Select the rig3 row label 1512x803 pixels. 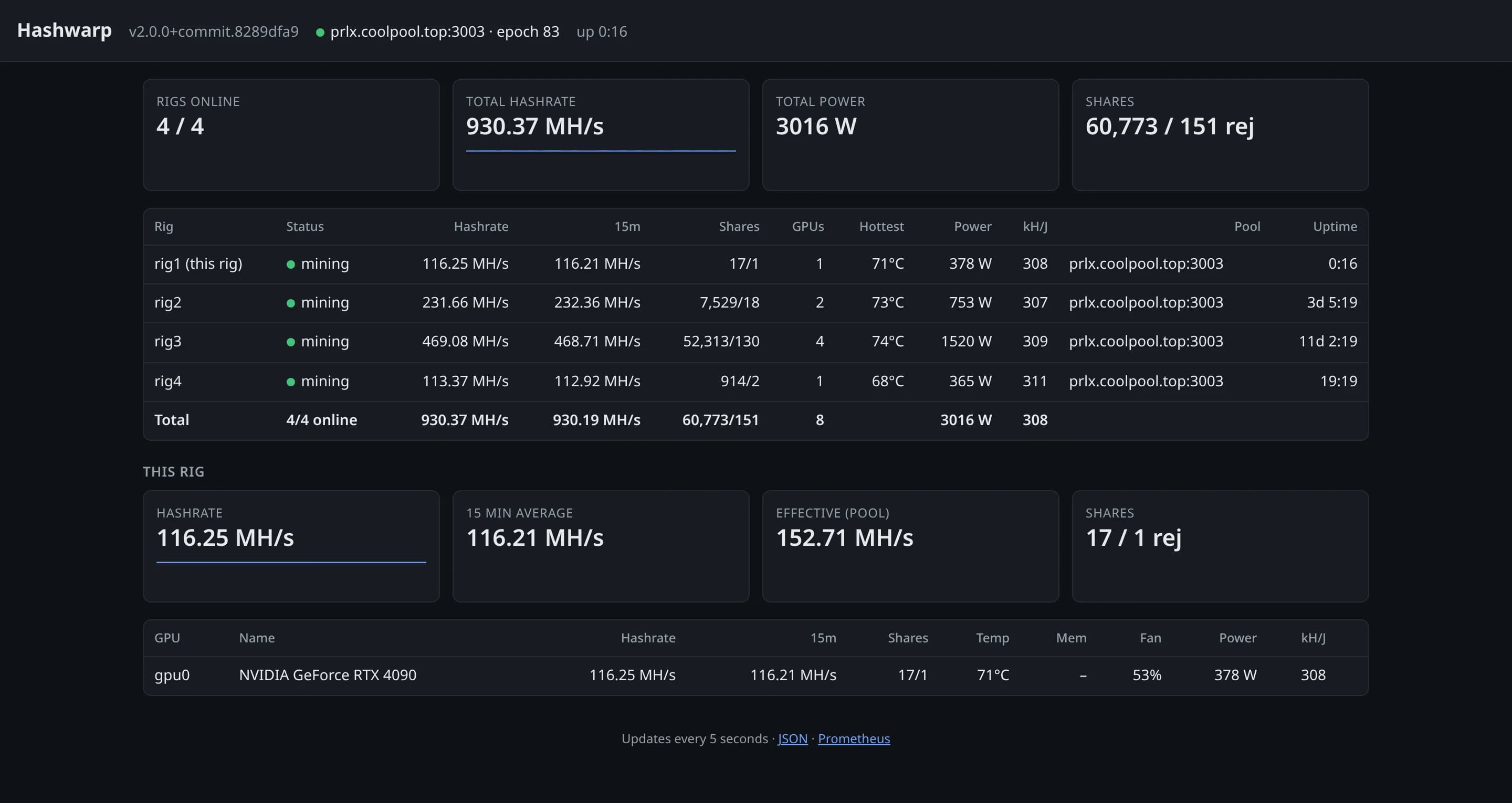[168, 341]
